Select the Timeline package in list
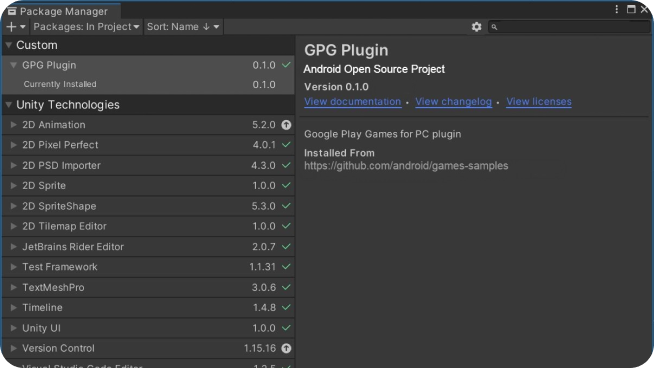The height and width of the screenshot is (368, 654). click(148, 308)
